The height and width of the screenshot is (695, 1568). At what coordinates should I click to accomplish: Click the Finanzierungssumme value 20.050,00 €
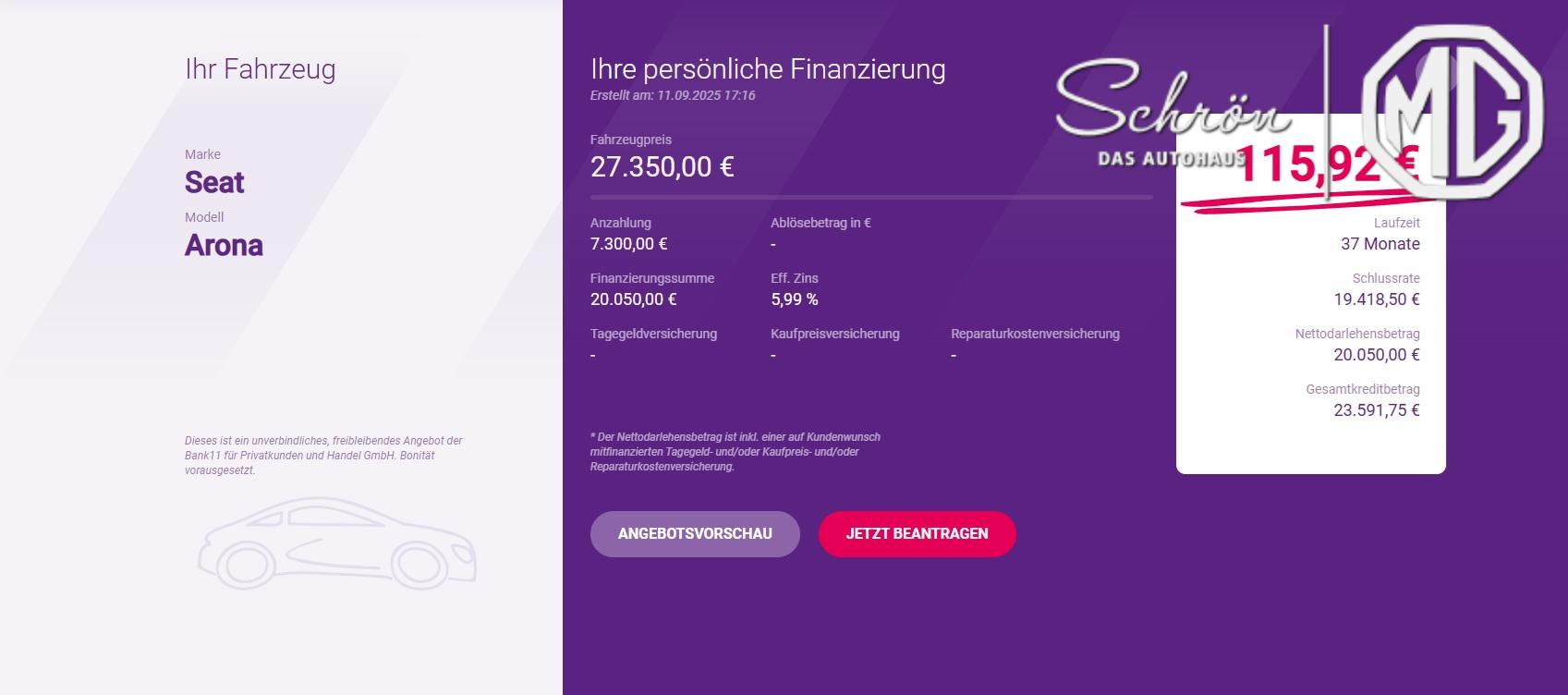click(634, 299)
